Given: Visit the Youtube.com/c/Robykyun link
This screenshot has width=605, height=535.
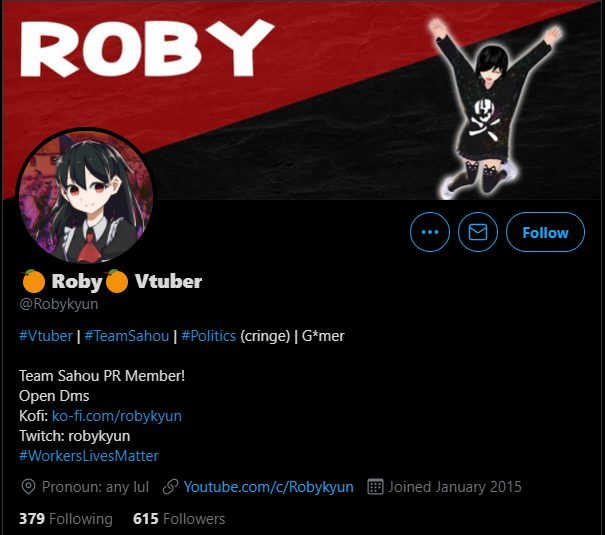Looking at the screenshot, I should [x=269, y=487].
